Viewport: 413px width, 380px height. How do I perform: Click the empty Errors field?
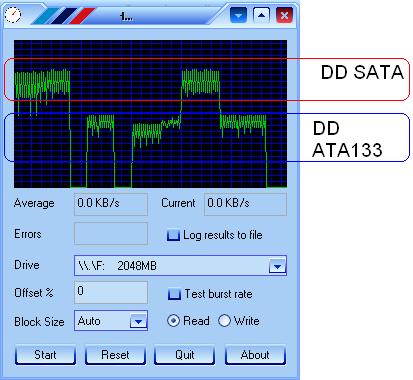pos(111,234)
